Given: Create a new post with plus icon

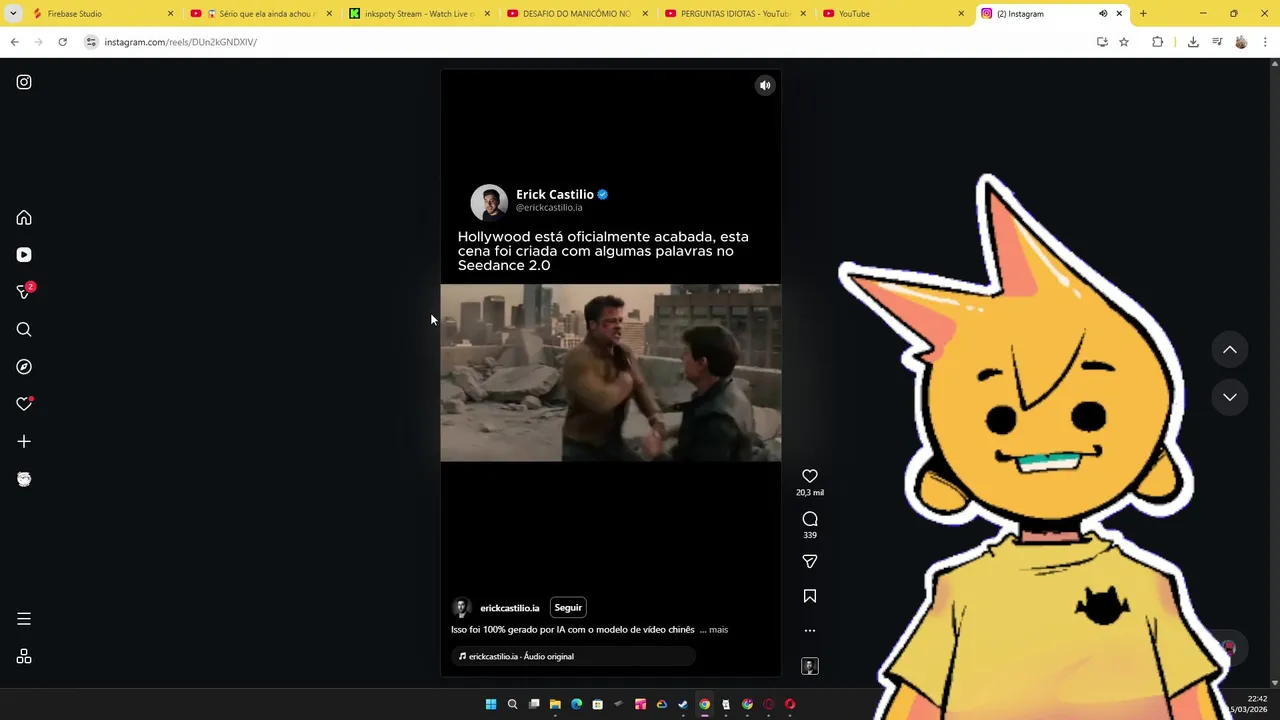Looking at the screenshot, I should 24,441.
